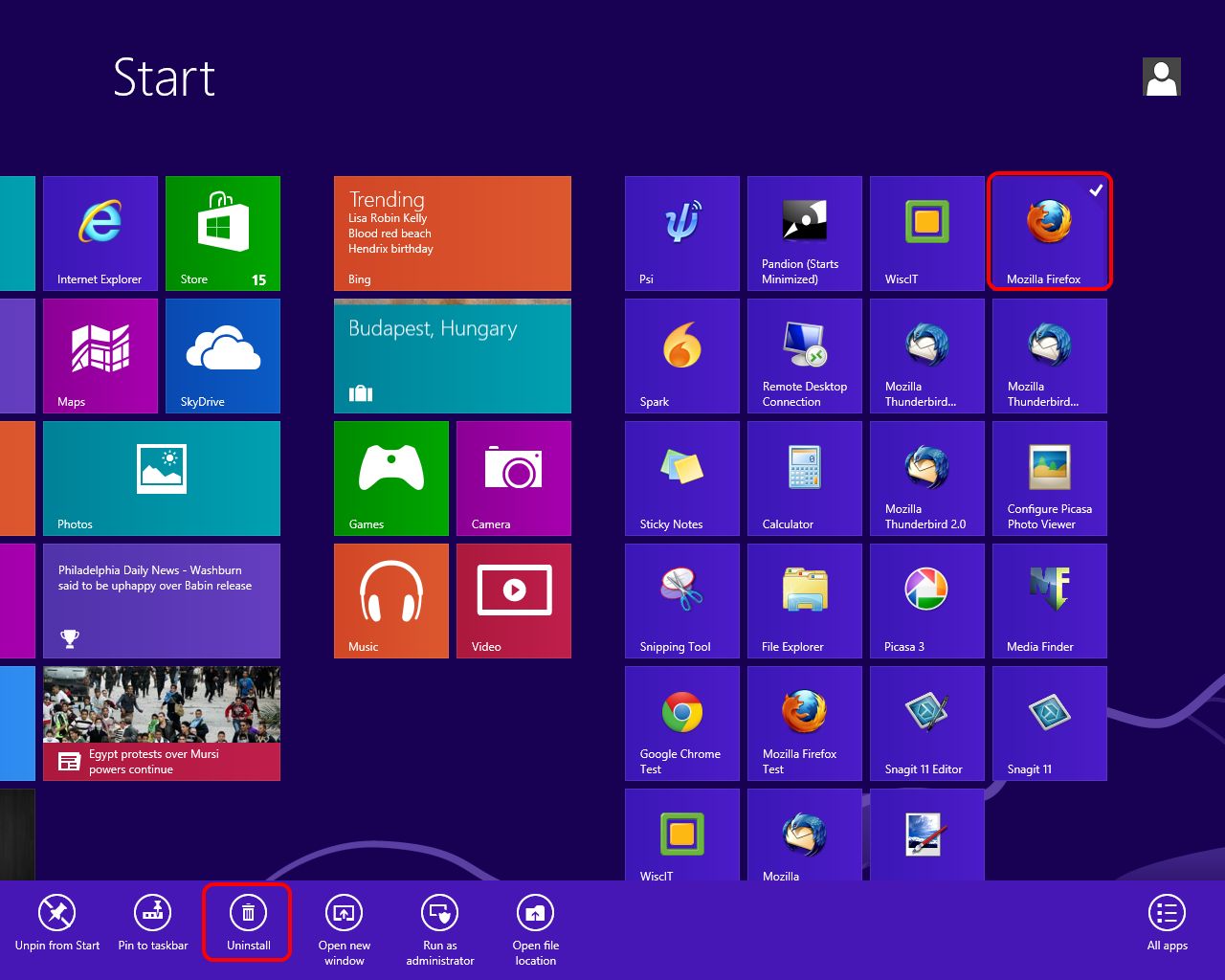Viewport: 1225px width, 980px height.
Task: Click the Uninstall button
Action: click(248, 924)
